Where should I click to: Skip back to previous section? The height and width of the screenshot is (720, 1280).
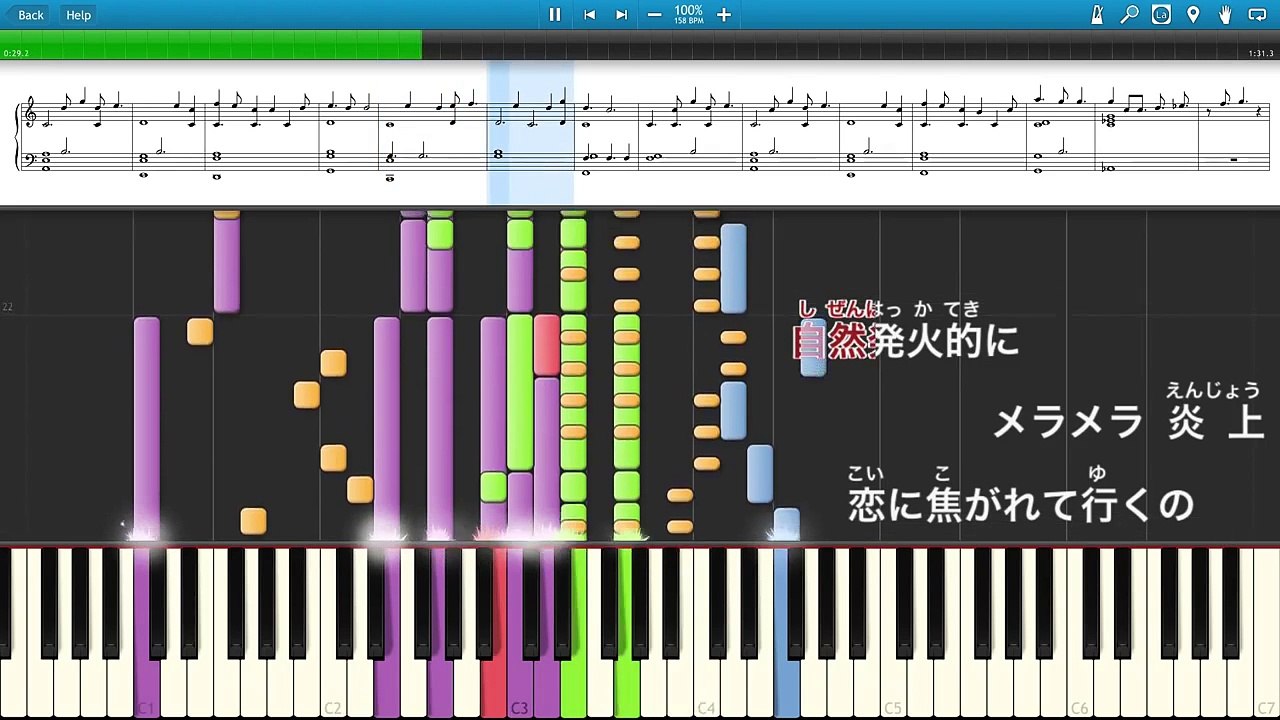point(590,15)
